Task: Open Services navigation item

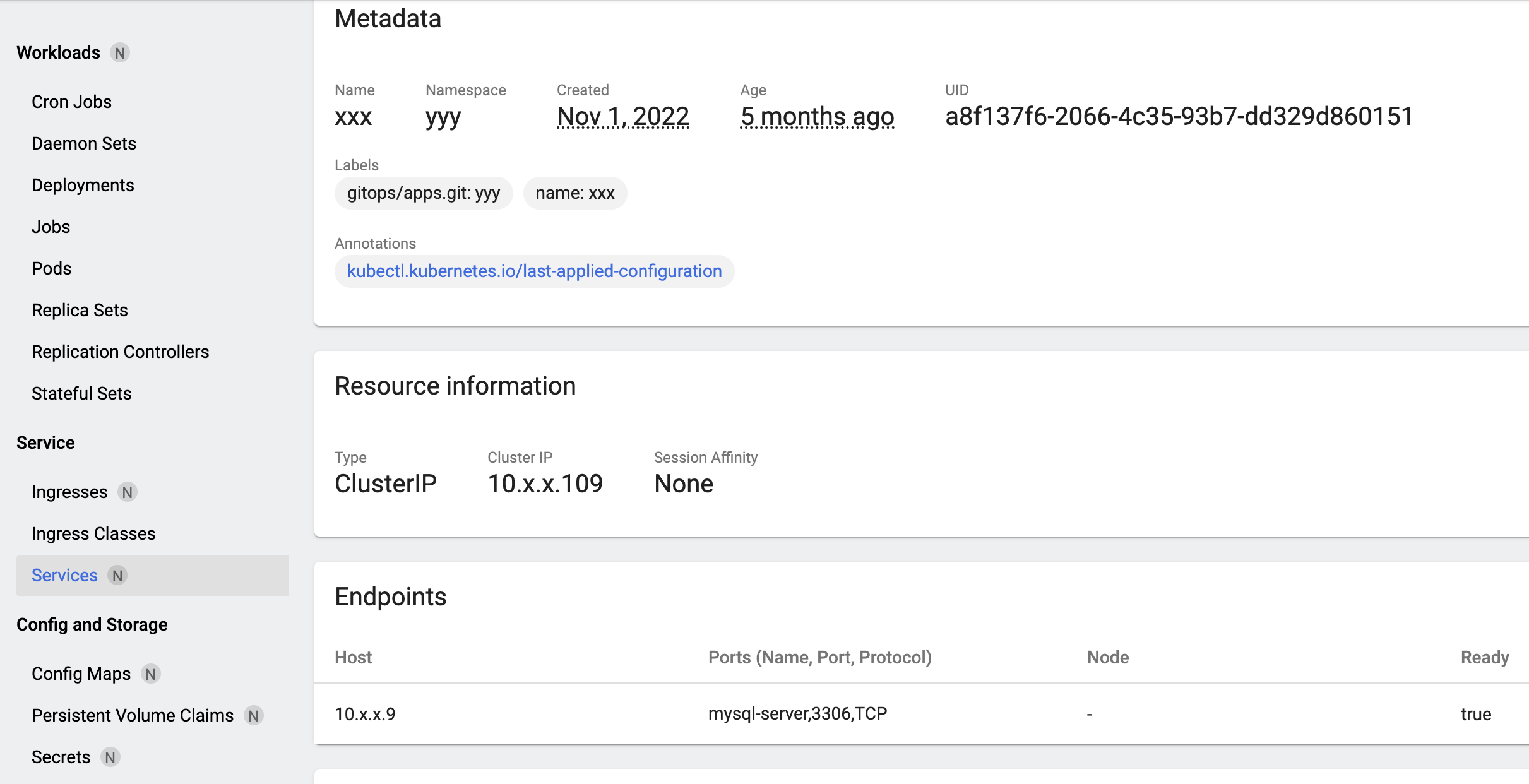Action: coord(64,576)
